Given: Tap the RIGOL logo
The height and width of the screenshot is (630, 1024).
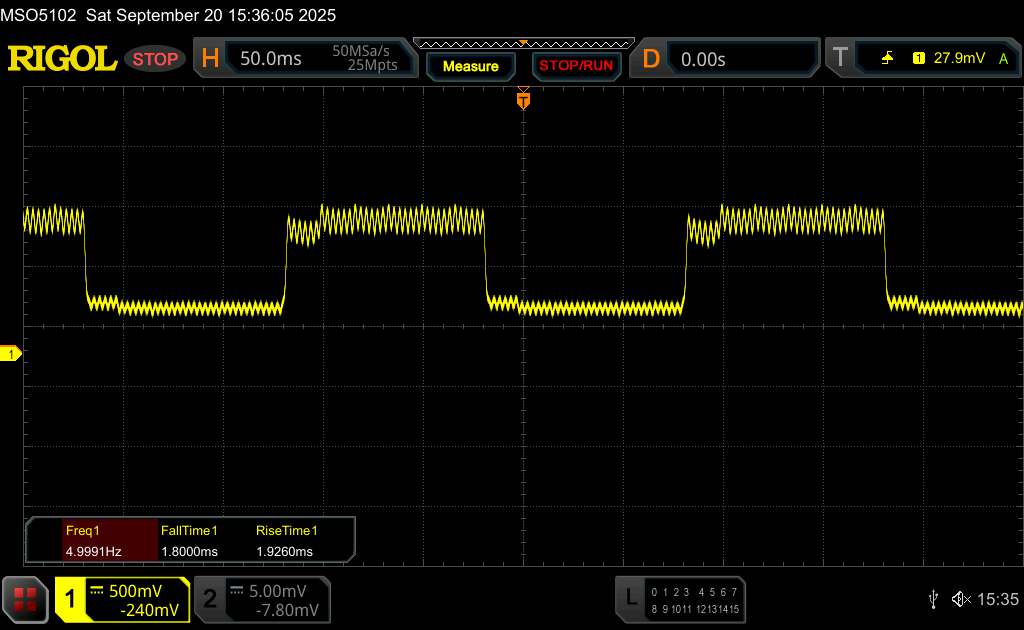Looking at the screenshot, I should coord(62,59).
